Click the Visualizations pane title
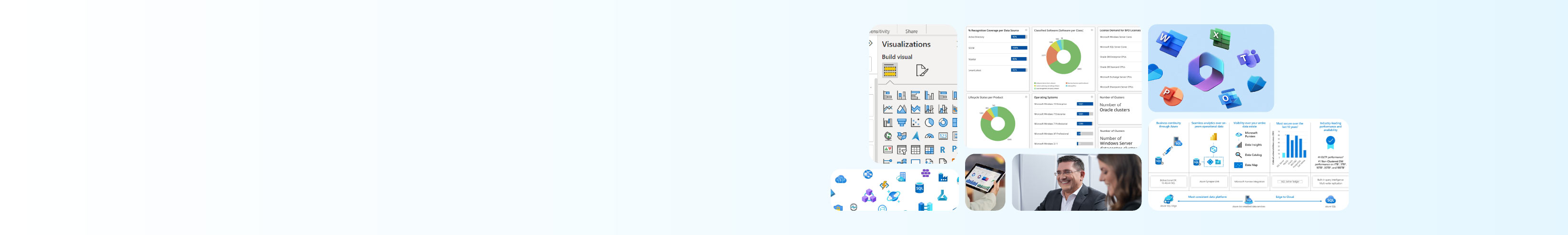This screenshot has width=1568, height=235. (906, 44)
